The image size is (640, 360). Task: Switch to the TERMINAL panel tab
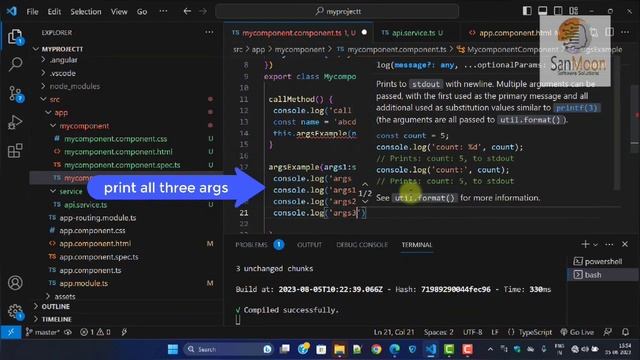pyautogui.click(x=416, y=244)
